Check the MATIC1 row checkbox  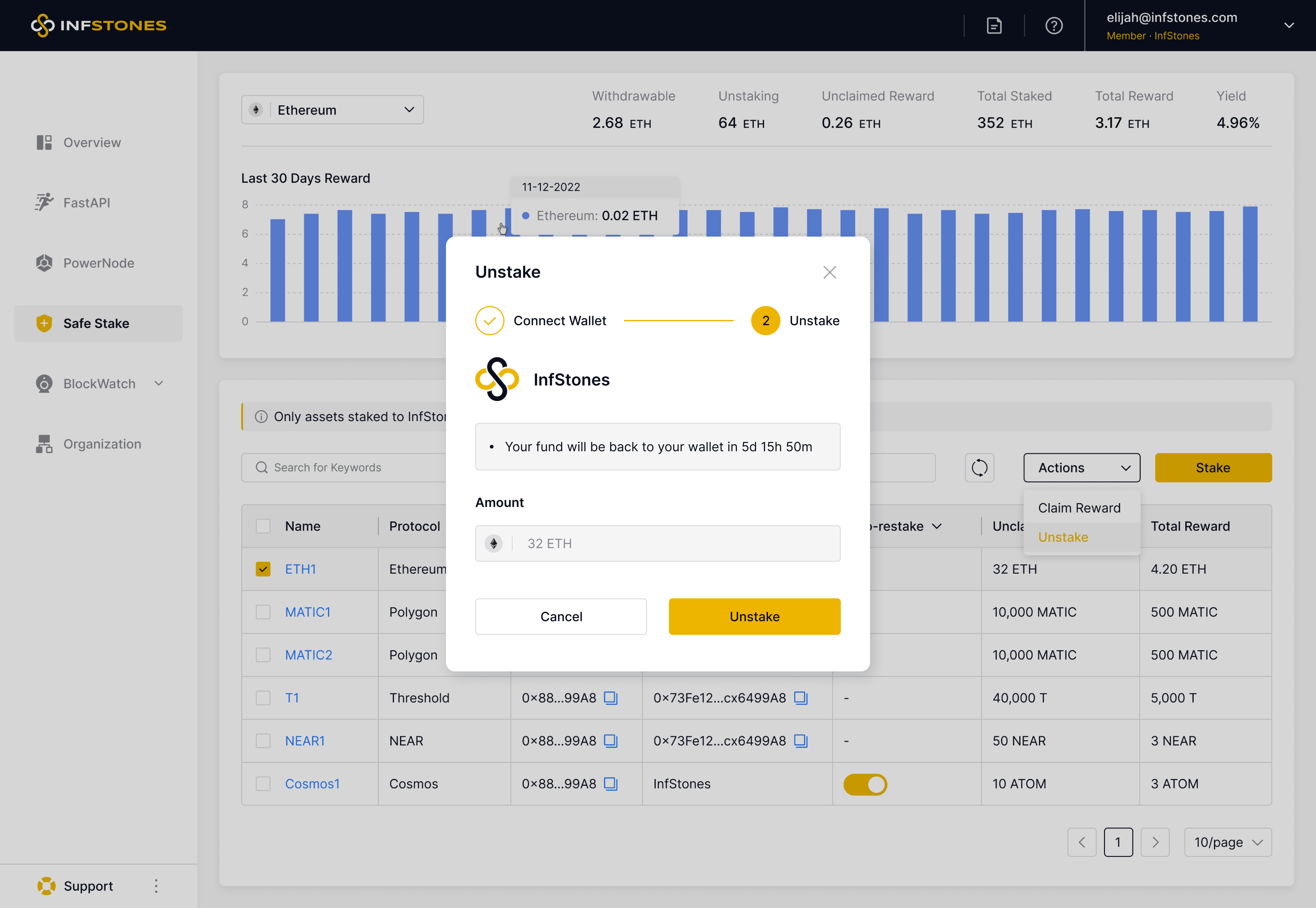point(263,612)
